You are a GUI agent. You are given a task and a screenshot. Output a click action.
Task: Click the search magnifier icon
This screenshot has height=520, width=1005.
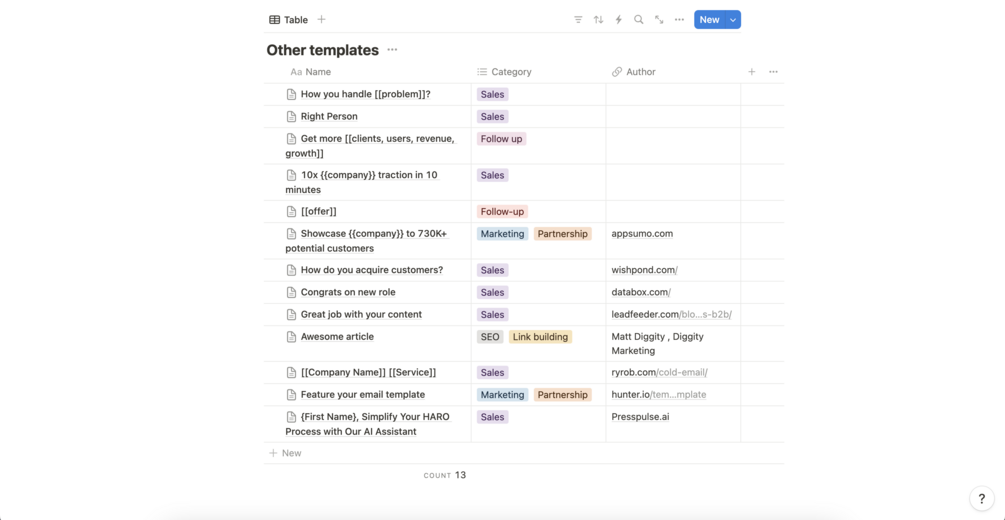pos(638,20)
